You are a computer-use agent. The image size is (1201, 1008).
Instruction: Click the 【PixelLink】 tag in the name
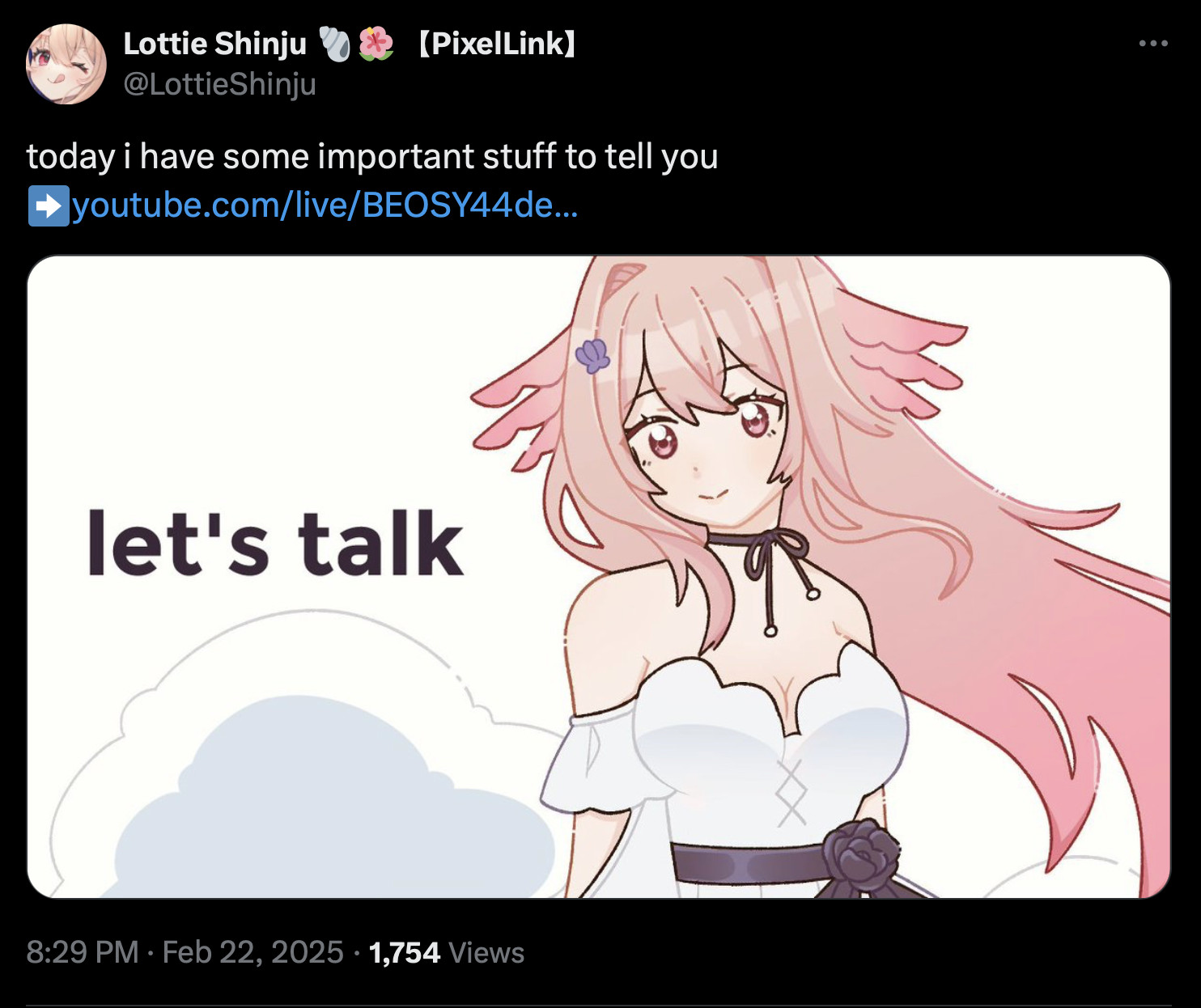[x=498, y=44]
